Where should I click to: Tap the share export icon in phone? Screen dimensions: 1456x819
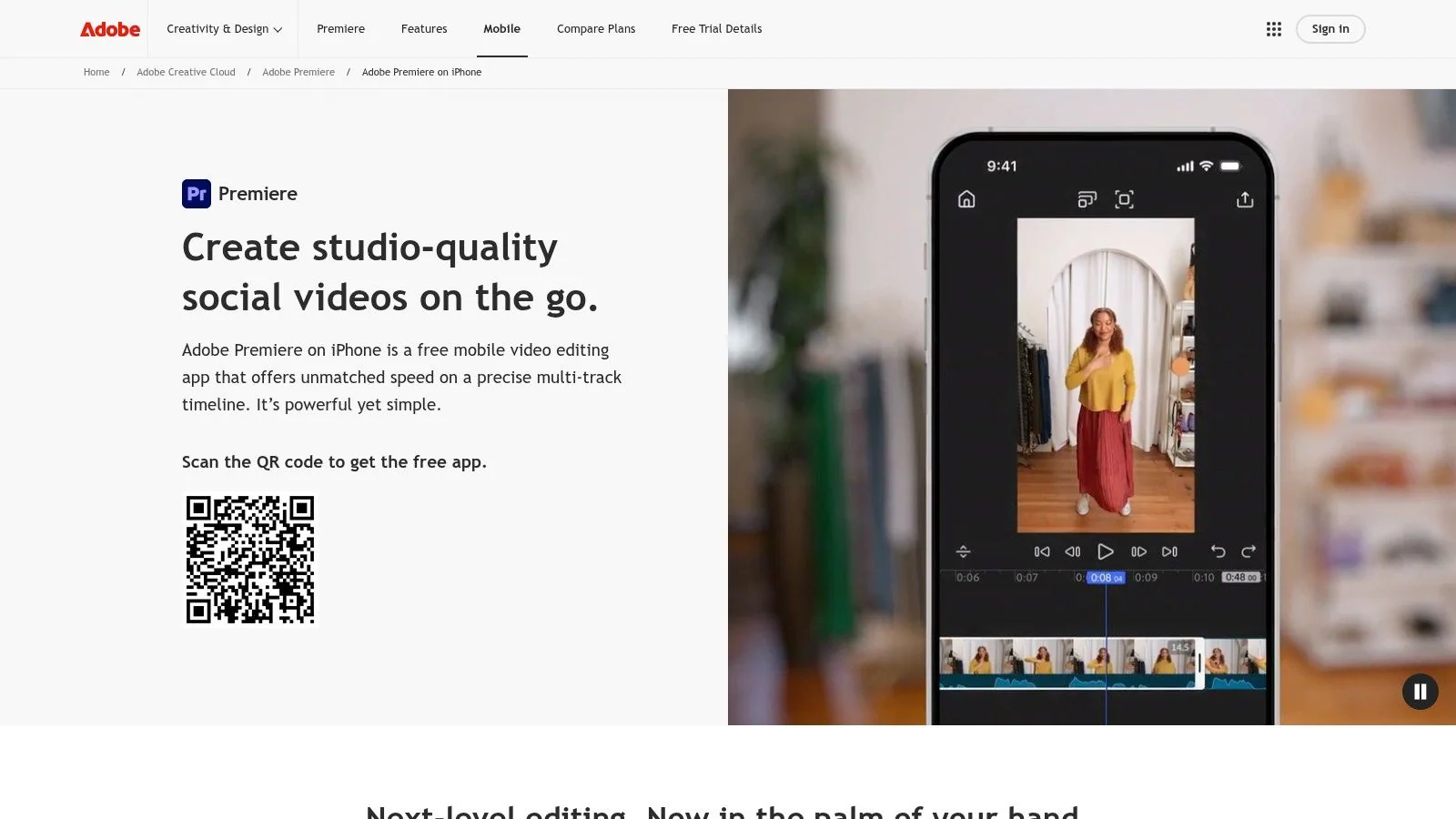click(x=1245, y=199)
